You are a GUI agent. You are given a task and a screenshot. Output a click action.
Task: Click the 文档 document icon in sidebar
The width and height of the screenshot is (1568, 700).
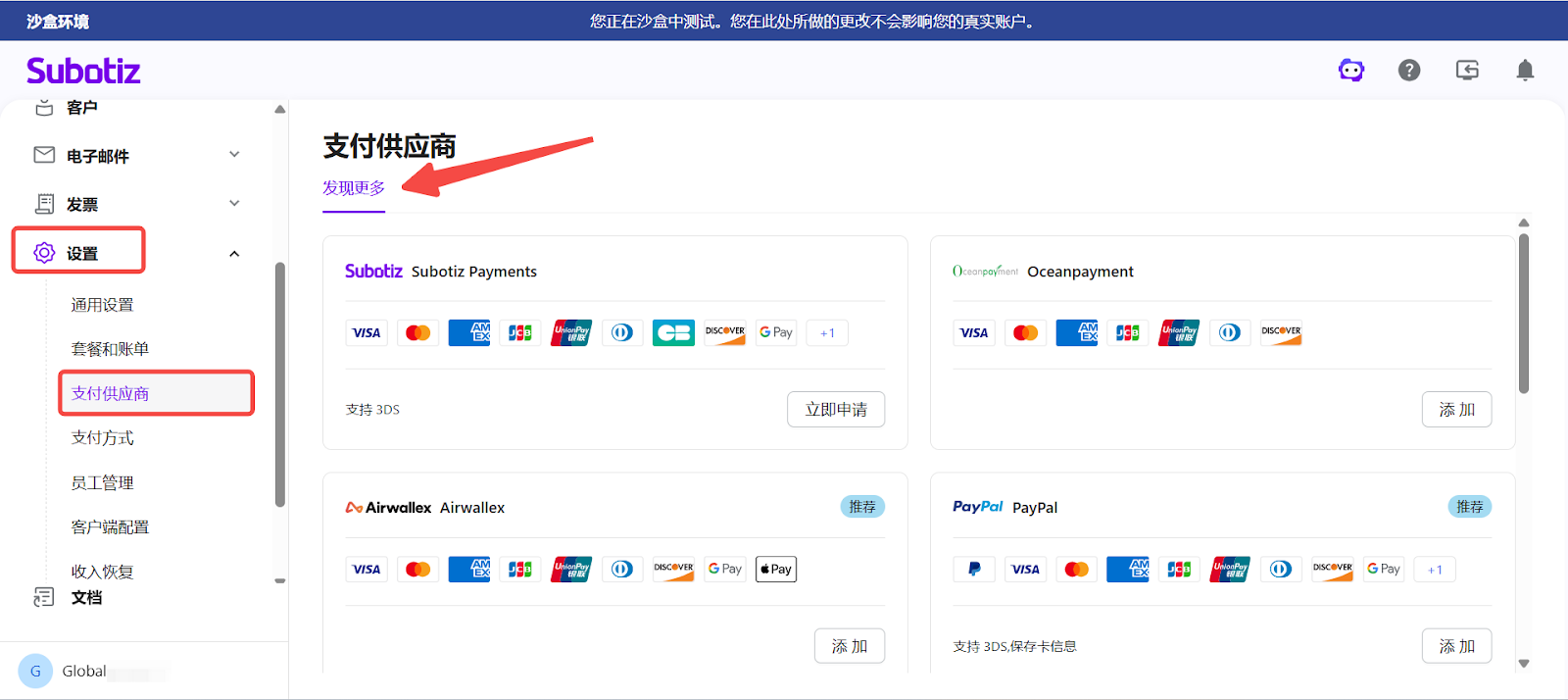(x=44, y=597)
